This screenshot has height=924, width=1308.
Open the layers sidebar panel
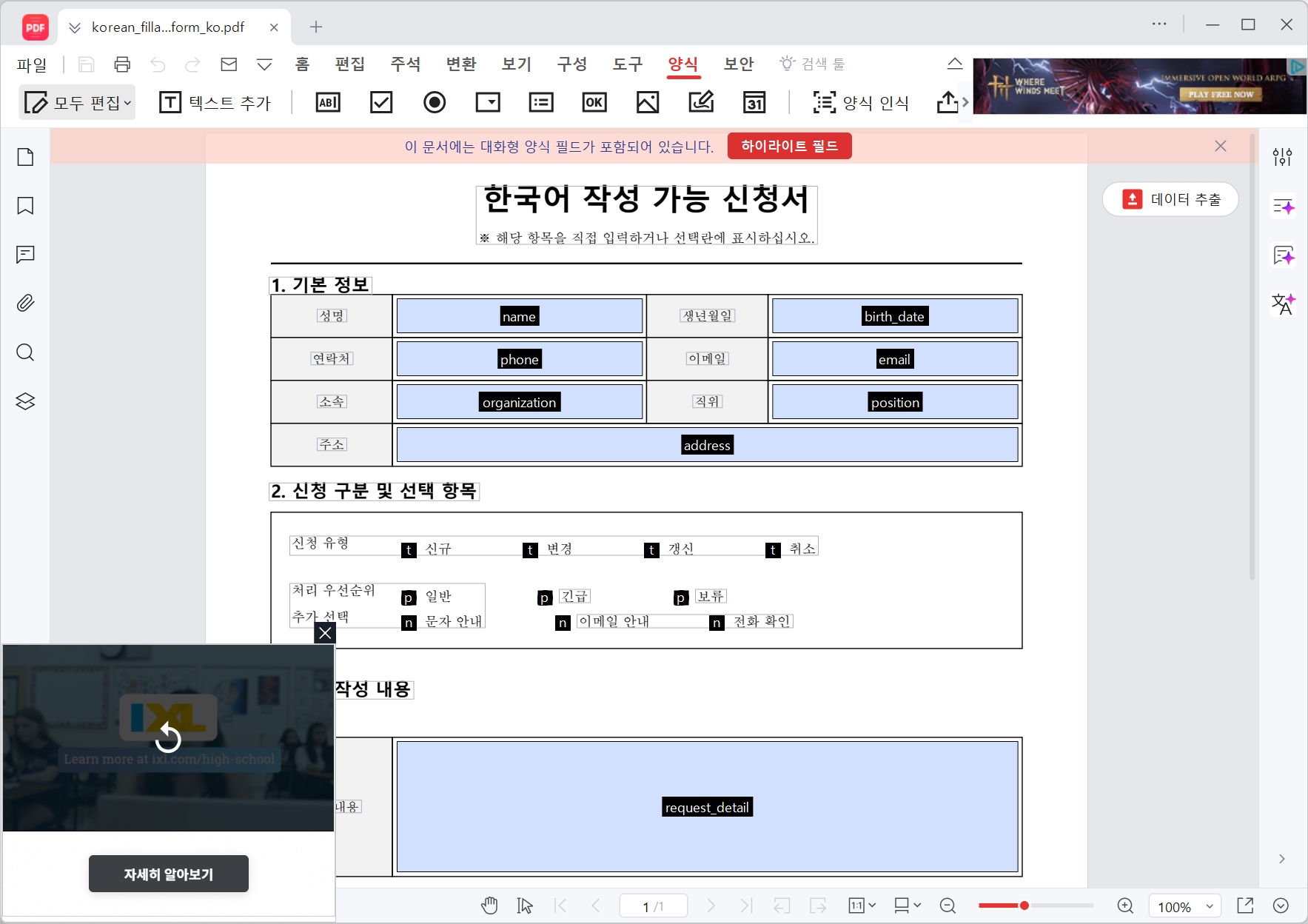tap(26, 401)
